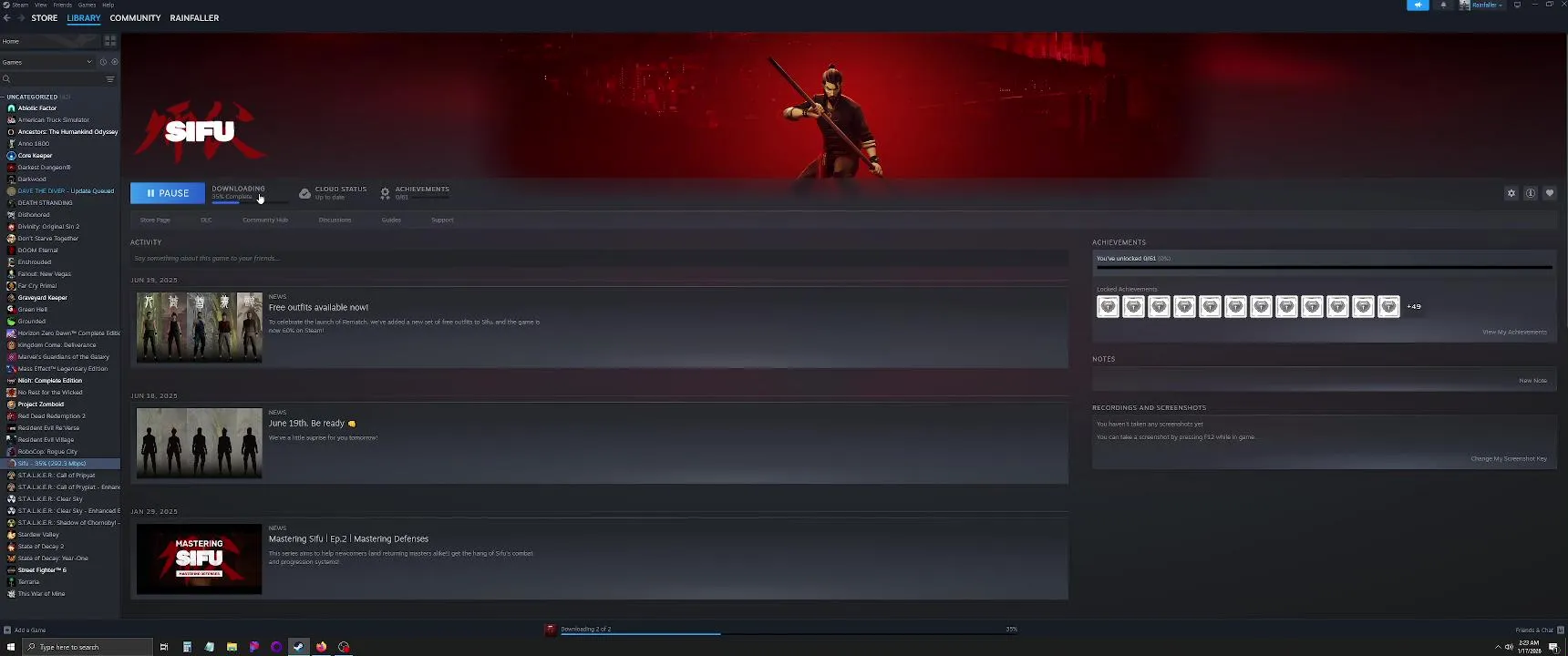Viewport: 1568px width, 656px height.
Task: Click the recent activity clock filter icon
Action: coord(103,62)
